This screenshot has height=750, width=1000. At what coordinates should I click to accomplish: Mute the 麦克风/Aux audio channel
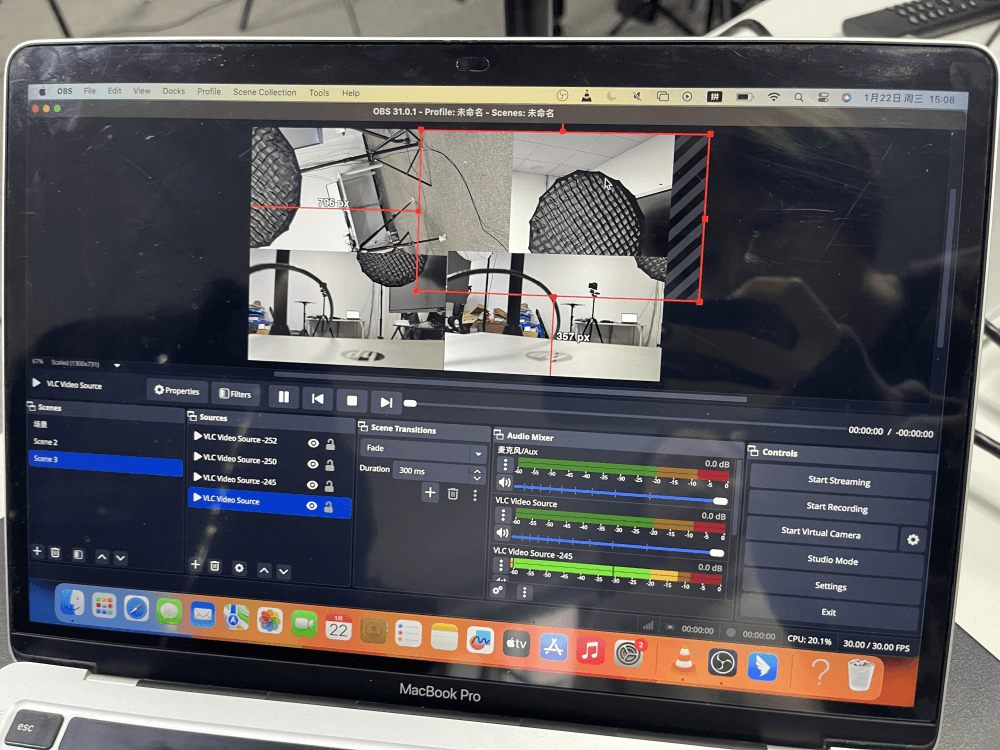(504, 482)
